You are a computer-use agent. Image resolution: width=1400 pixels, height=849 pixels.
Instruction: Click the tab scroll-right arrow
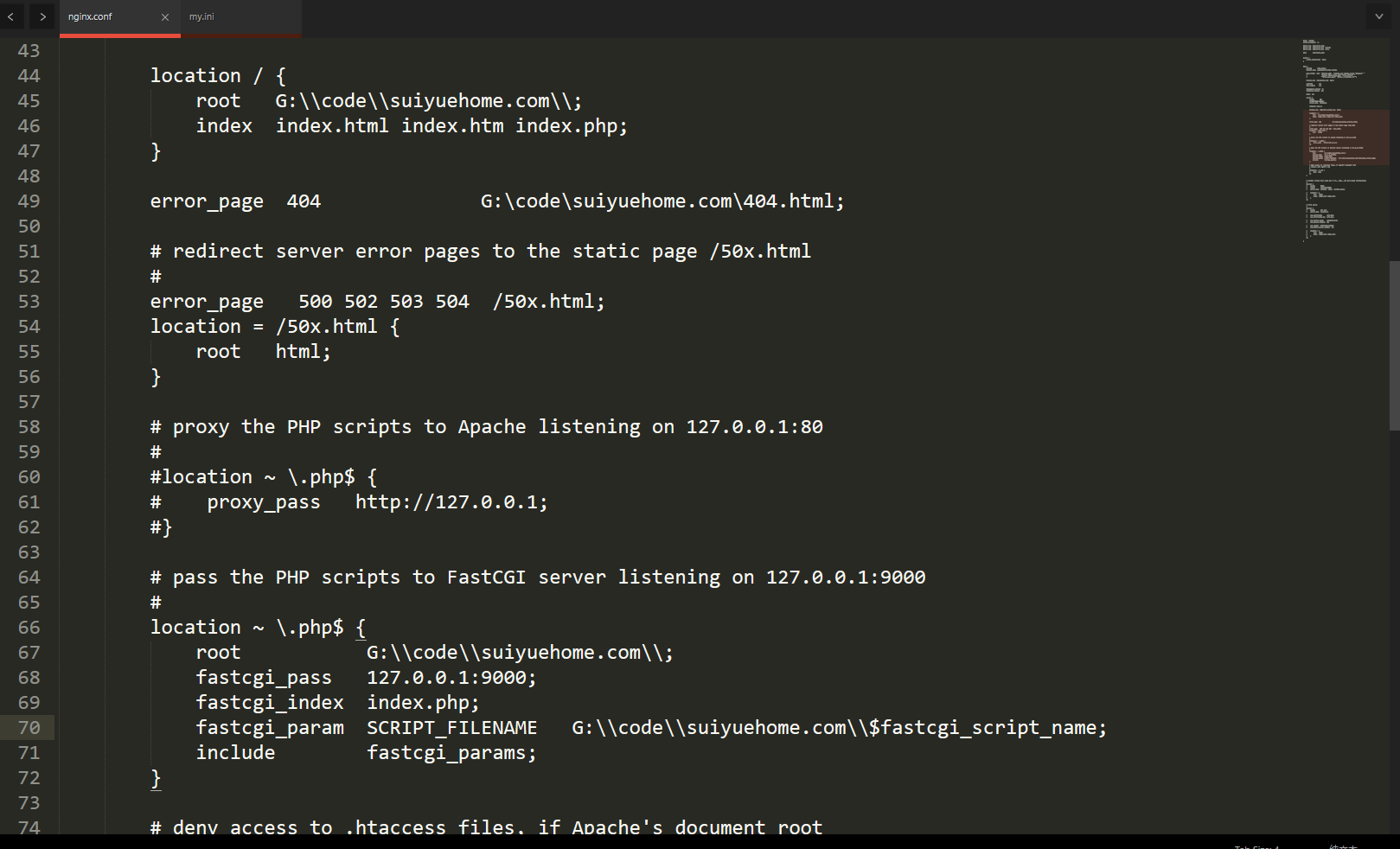[x=42, y=16]
